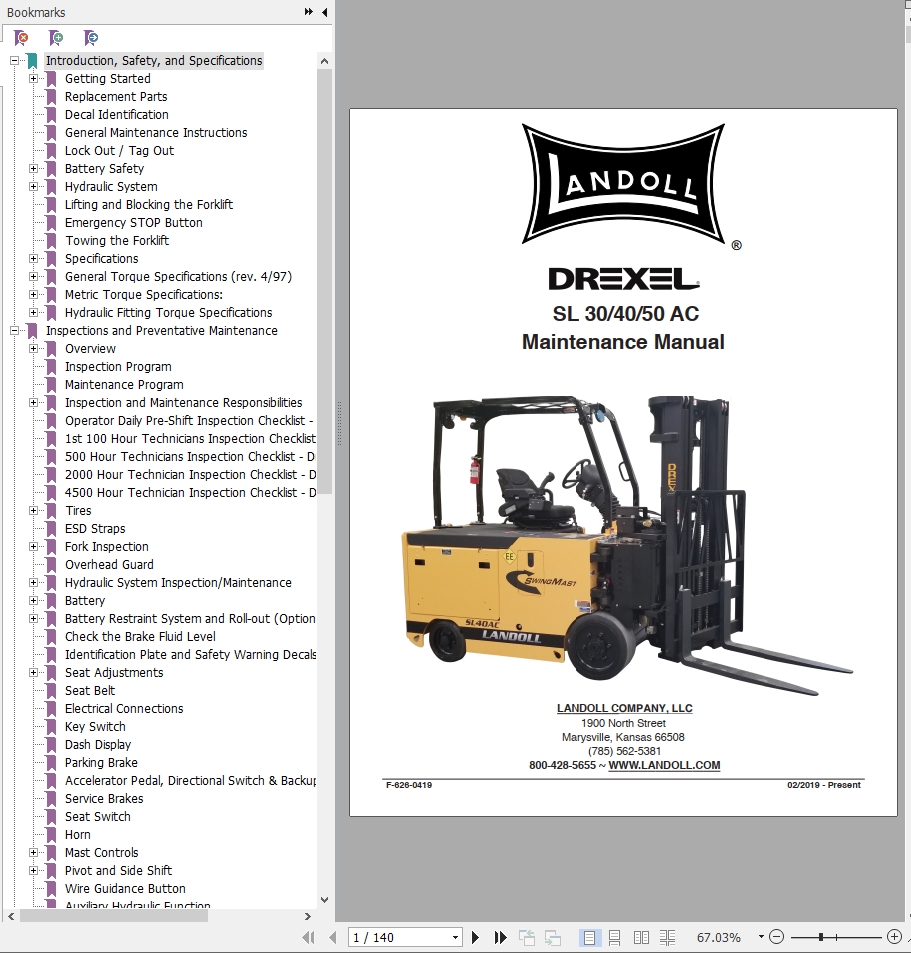Open the Overhead Guard bookmark

click(x=109, y=565)
